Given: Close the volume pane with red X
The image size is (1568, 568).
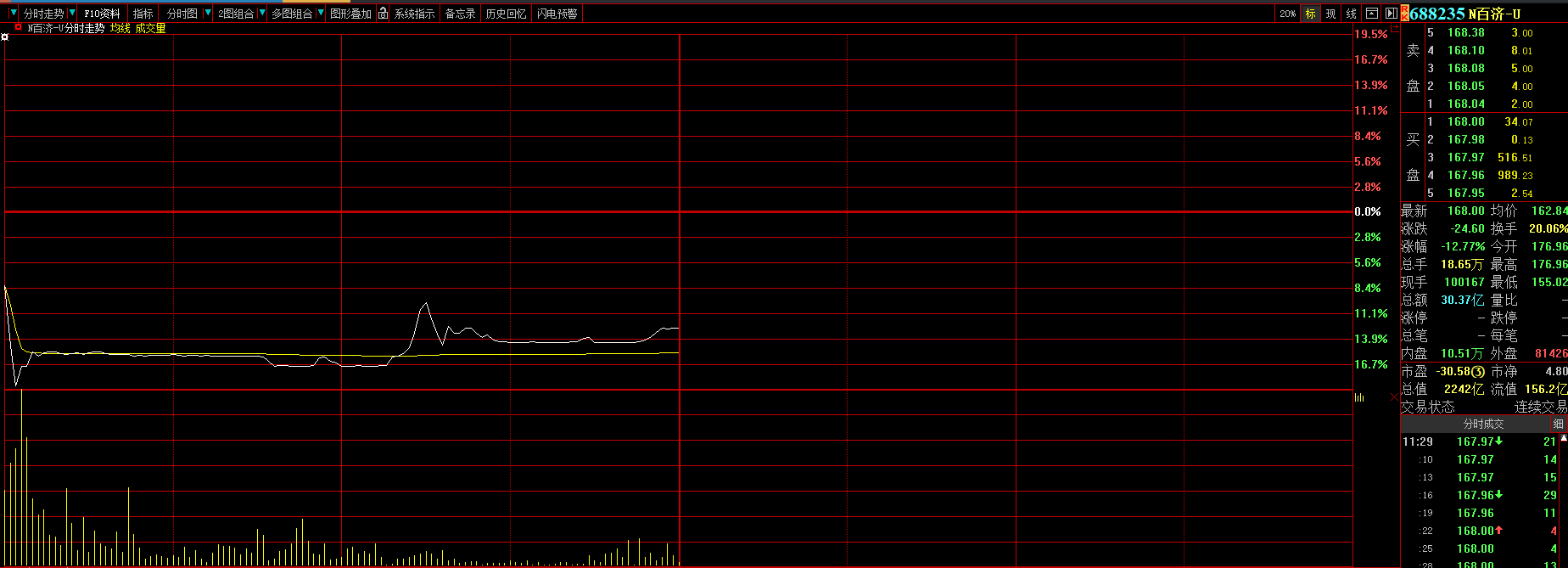Looking at the screenshot, I should [x=1394, y=397].
